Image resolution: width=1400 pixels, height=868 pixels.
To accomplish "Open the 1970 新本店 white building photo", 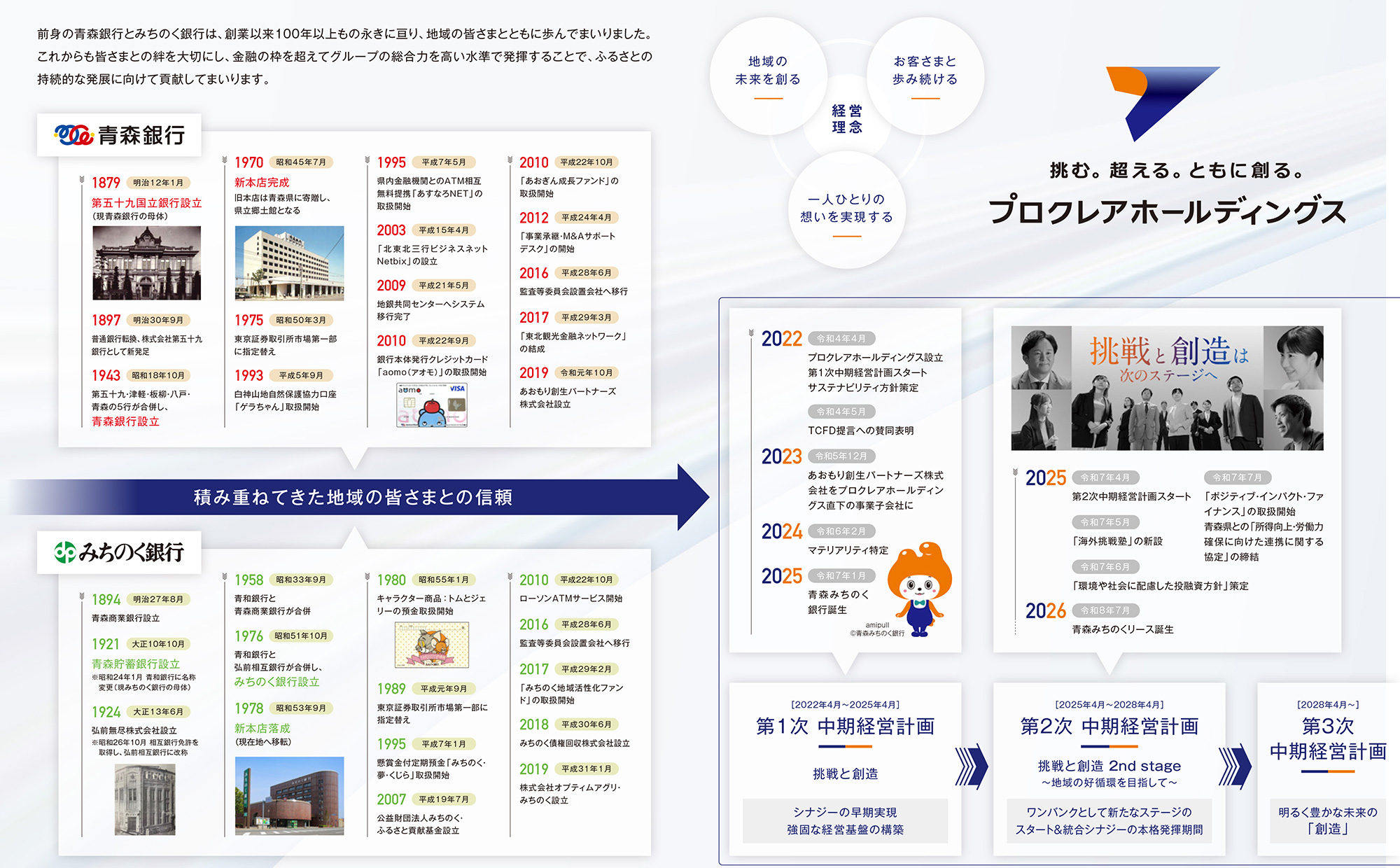I will coord(289,263).
